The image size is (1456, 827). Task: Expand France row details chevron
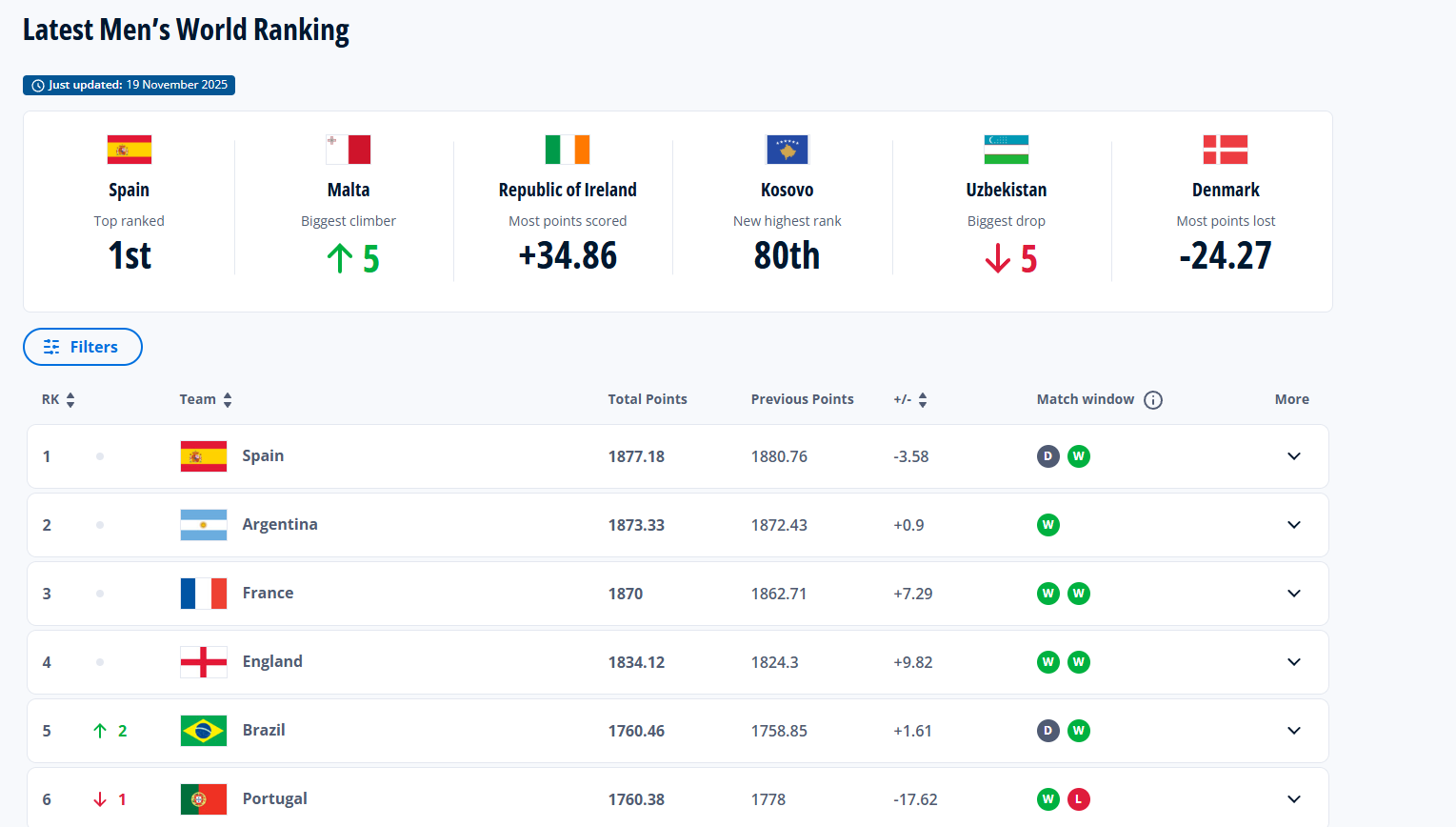click(1293, 594)
